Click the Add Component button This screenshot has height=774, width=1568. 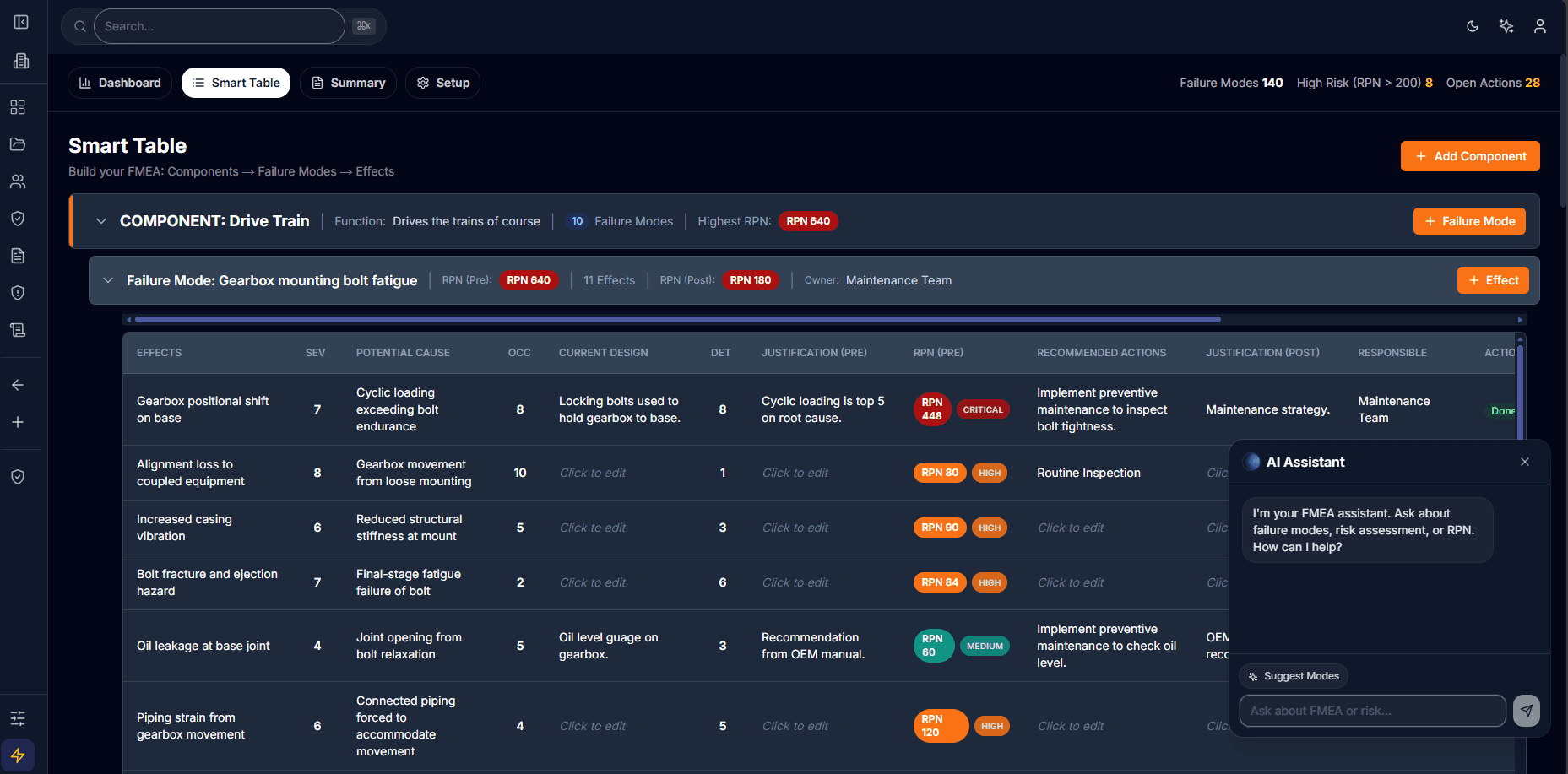pos(1470,156)
